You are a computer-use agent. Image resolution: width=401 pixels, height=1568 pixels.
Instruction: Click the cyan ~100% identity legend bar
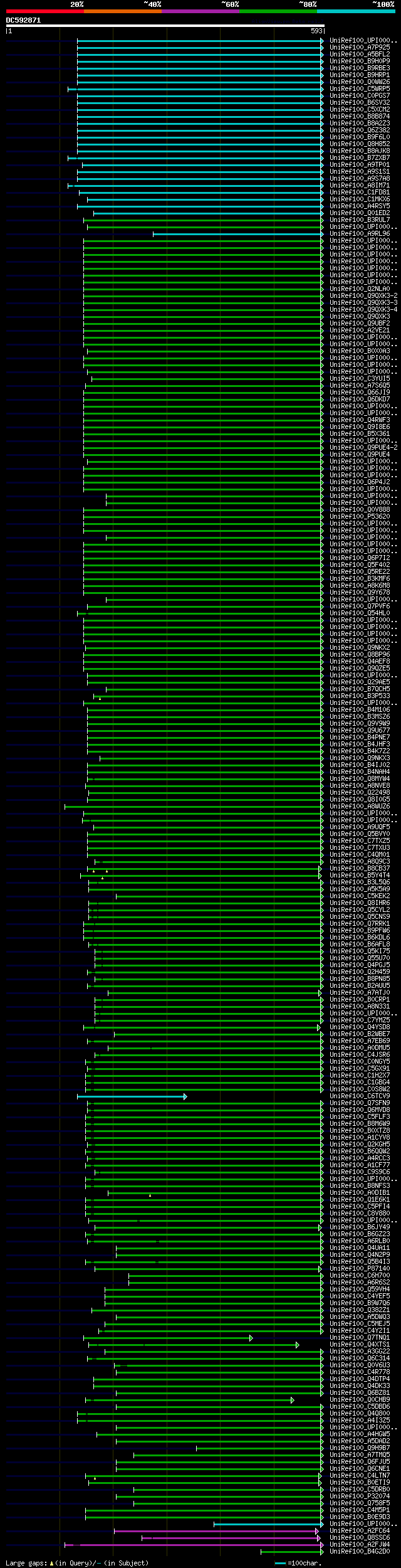[356, 11]
